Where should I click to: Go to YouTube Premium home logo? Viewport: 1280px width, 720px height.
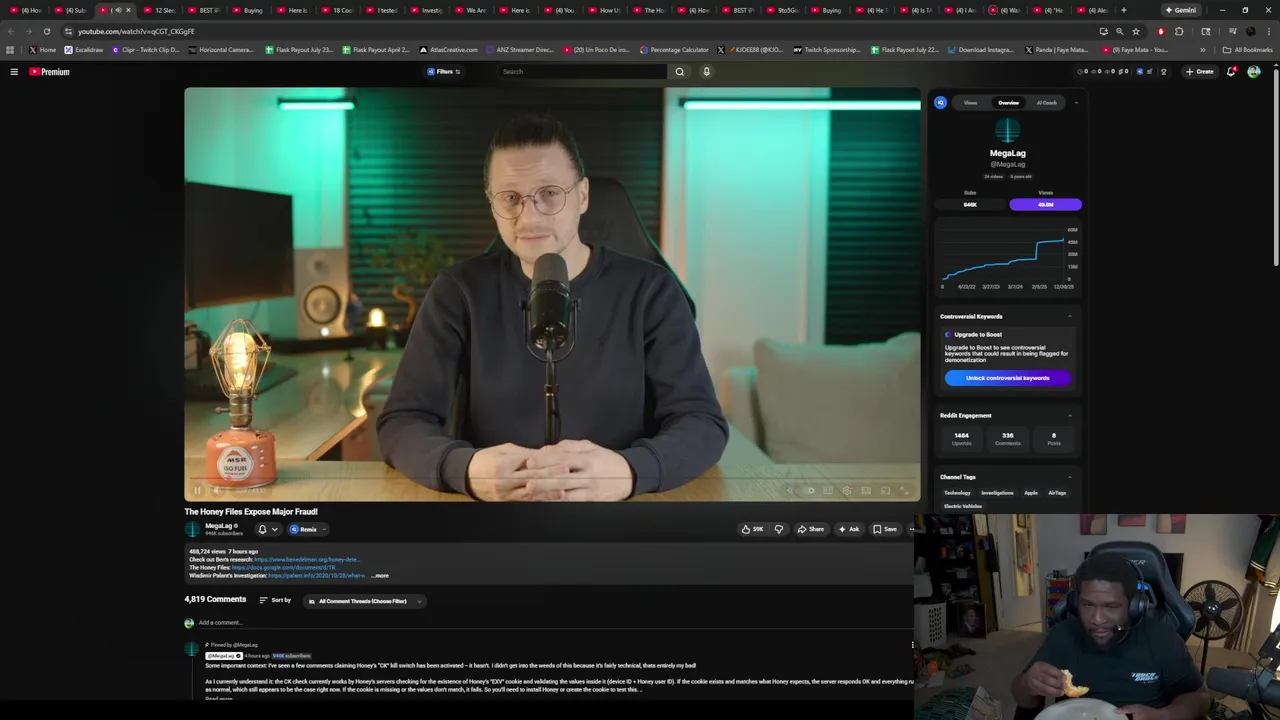tap(49, 72)
